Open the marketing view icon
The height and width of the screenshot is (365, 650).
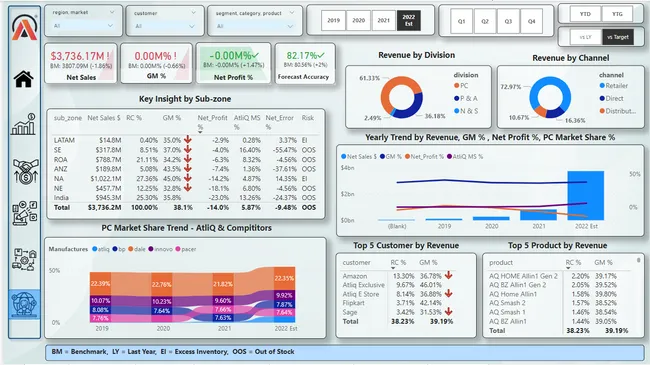pyautogui.click(x=24, y=213)
